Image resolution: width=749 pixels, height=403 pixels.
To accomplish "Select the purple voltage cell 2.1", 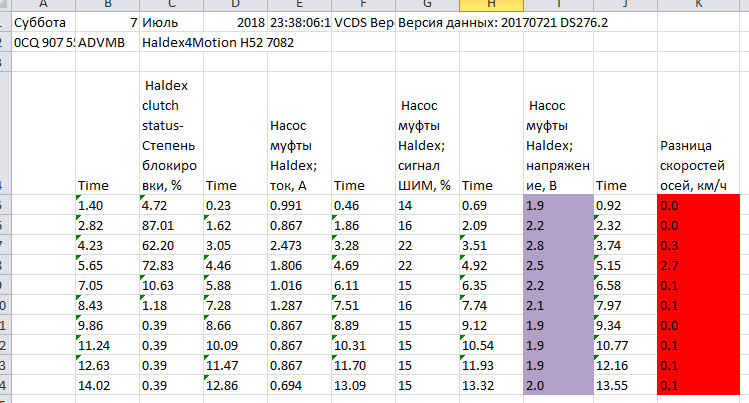I will pyautogui.click(x=558, y=305).
